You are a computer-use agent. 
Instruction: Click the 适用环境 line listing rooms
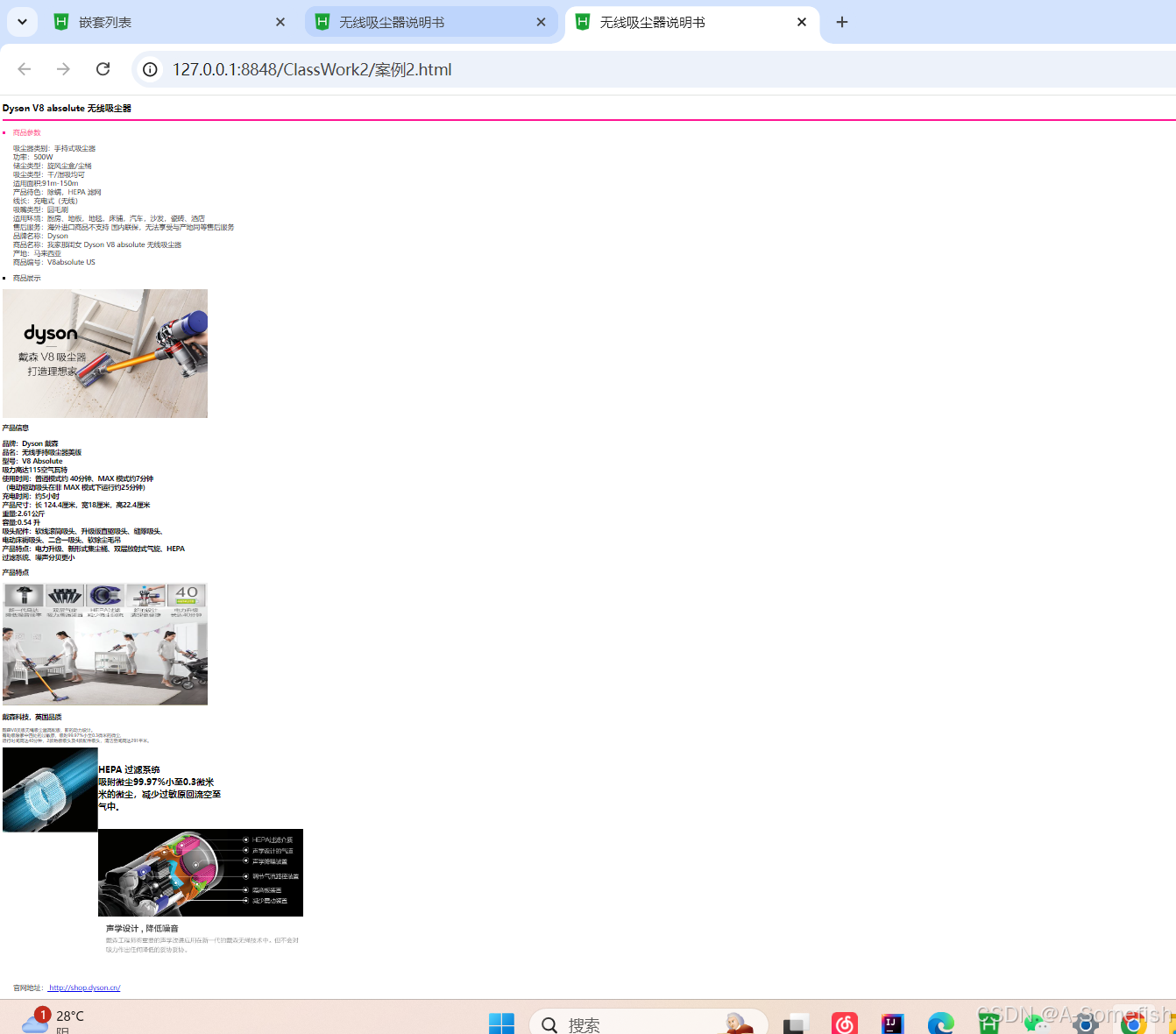tap(110, 218)
